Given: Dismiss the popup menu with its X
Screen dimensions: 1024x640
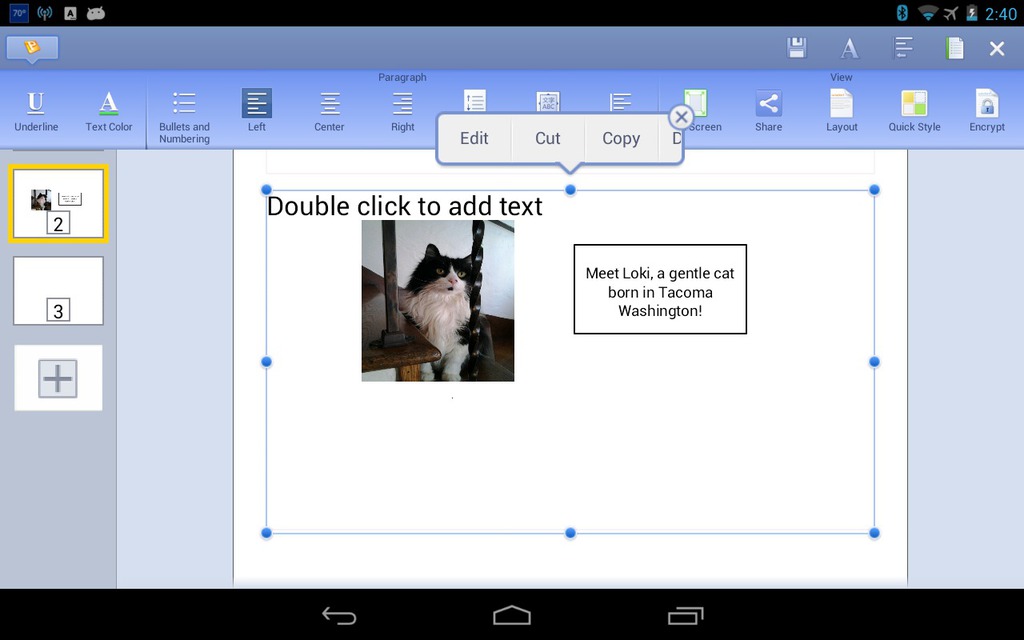Looking at the screenshot, I should pyautogui.click(x=681, y=118).
